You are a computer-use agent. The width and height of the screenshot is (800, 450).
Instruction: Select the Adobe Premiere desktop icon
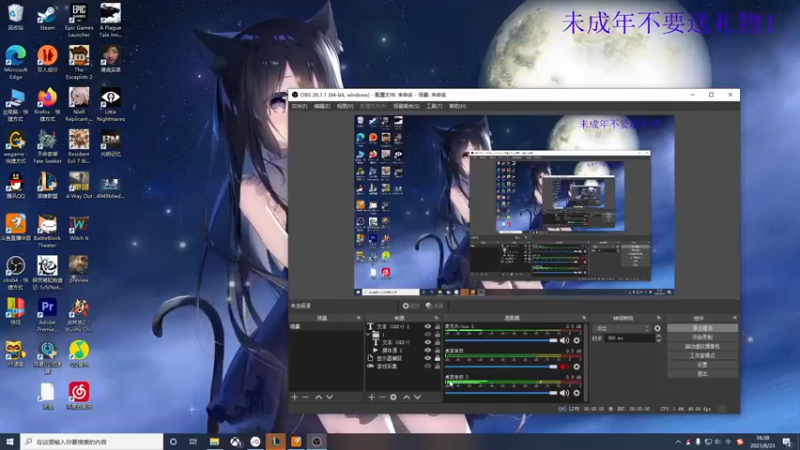tap(47, 315)
